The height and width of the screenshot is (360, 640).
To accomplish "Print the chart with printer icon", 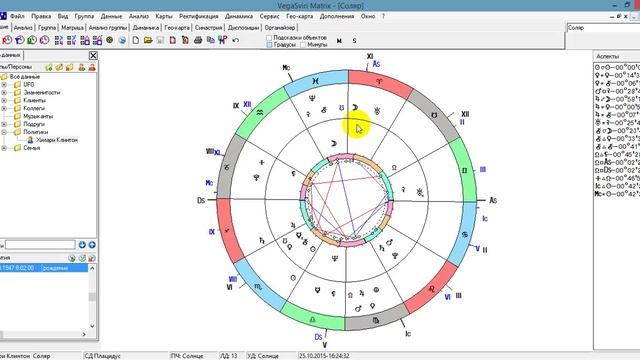I will click(198, 40).
